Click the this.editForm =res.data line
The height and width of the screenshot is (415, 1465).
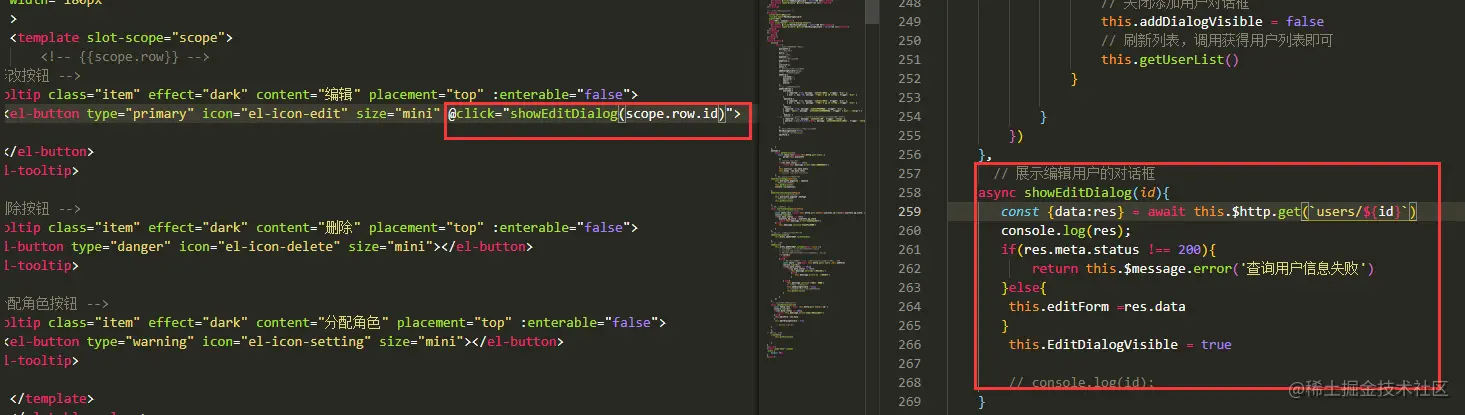(x=1097, y=307)
